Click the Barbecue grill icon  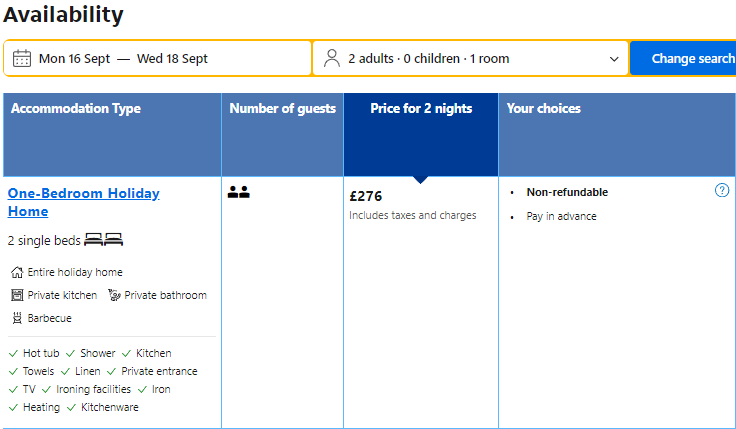[x=17, y=318]
